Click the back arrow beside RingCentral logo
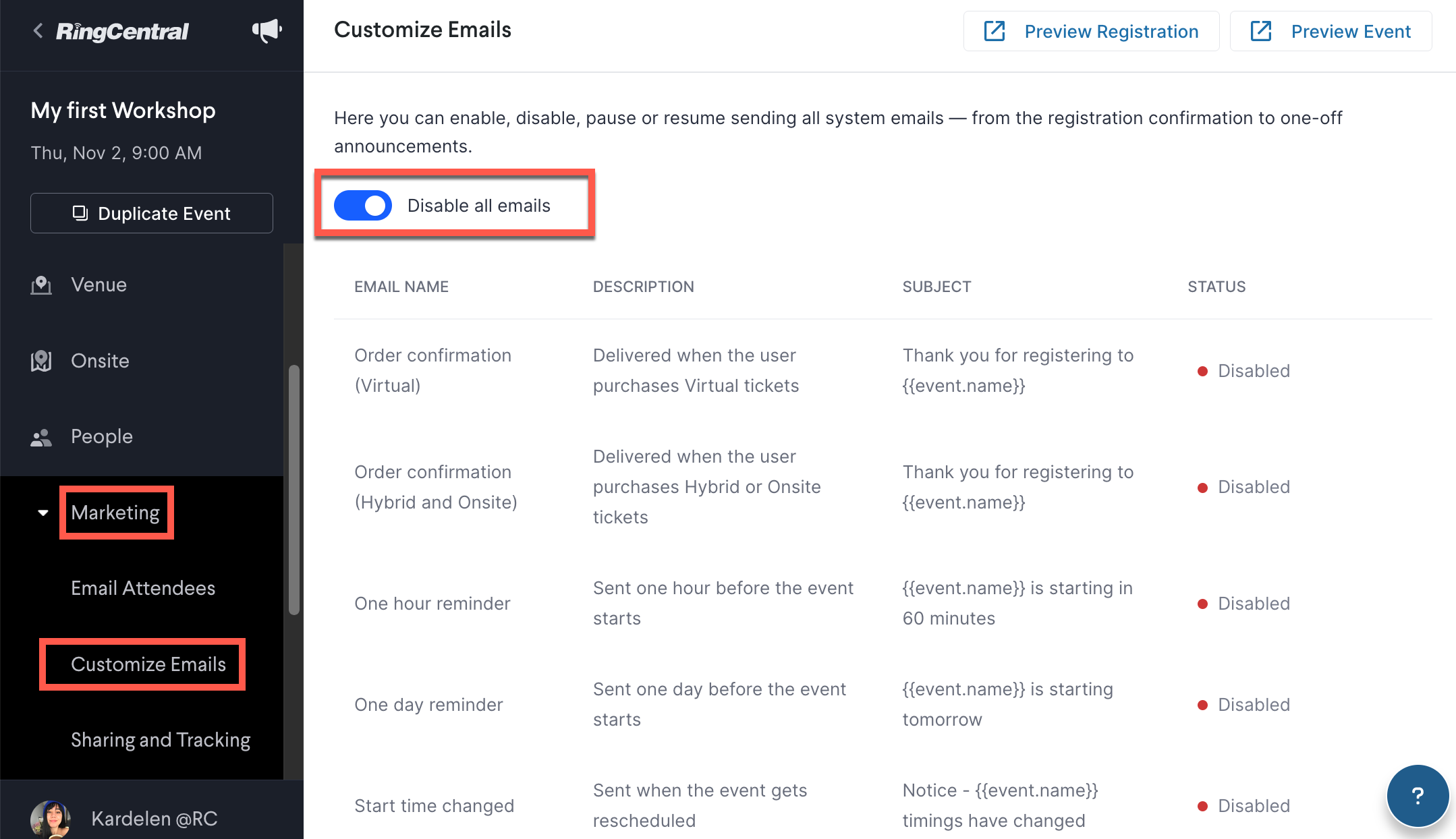1456x839 pixels. (38, 31)
